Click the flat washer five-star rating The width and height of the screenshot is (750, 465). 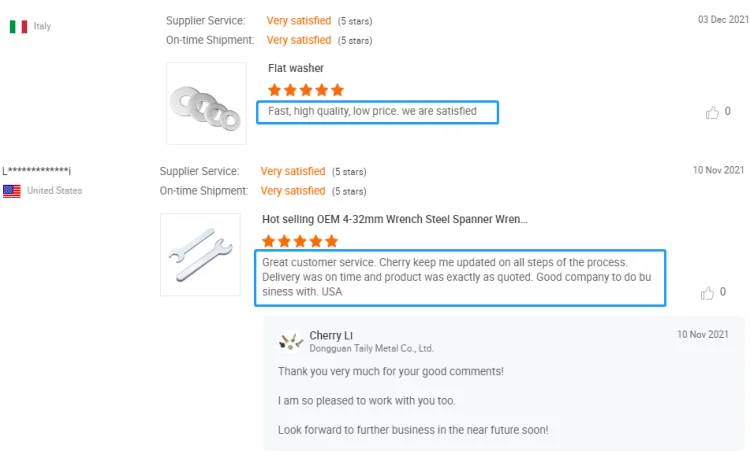(x=305, y=90)
